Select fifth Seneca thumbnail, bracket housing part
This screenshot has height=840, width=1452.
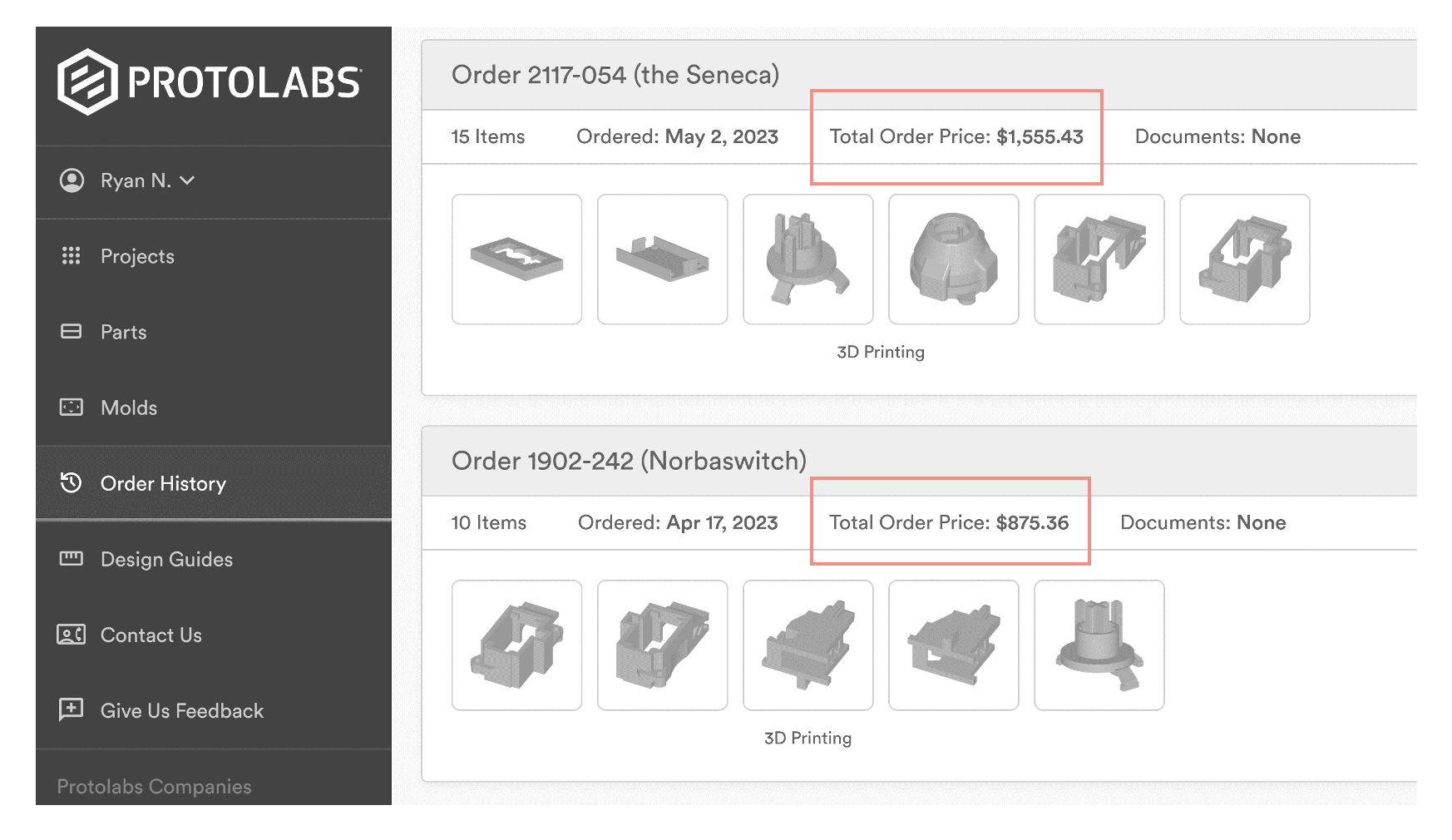coord(1099,259)
